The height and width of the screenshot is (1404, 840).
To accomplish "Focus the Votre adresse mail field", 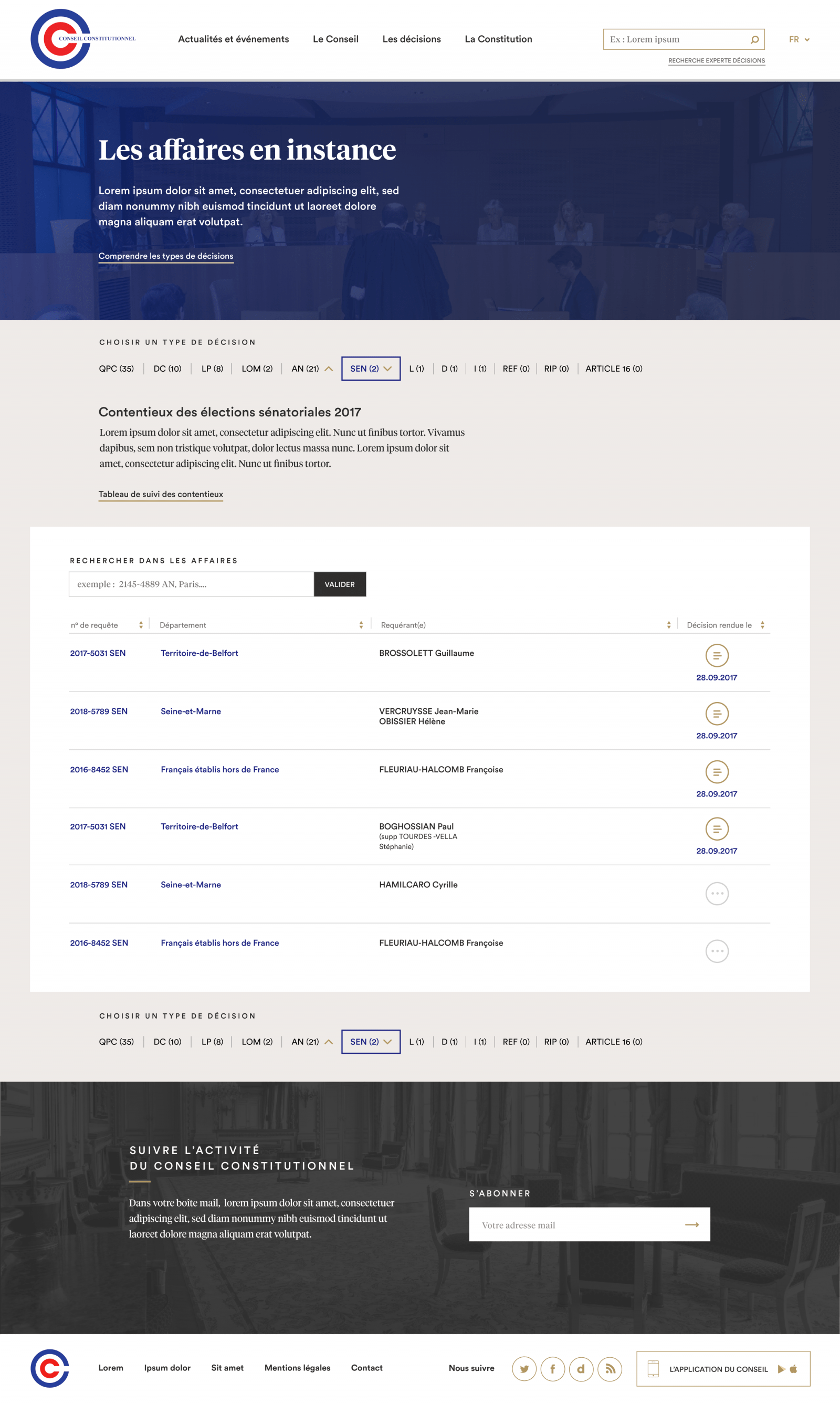I will coord(589,1224).
